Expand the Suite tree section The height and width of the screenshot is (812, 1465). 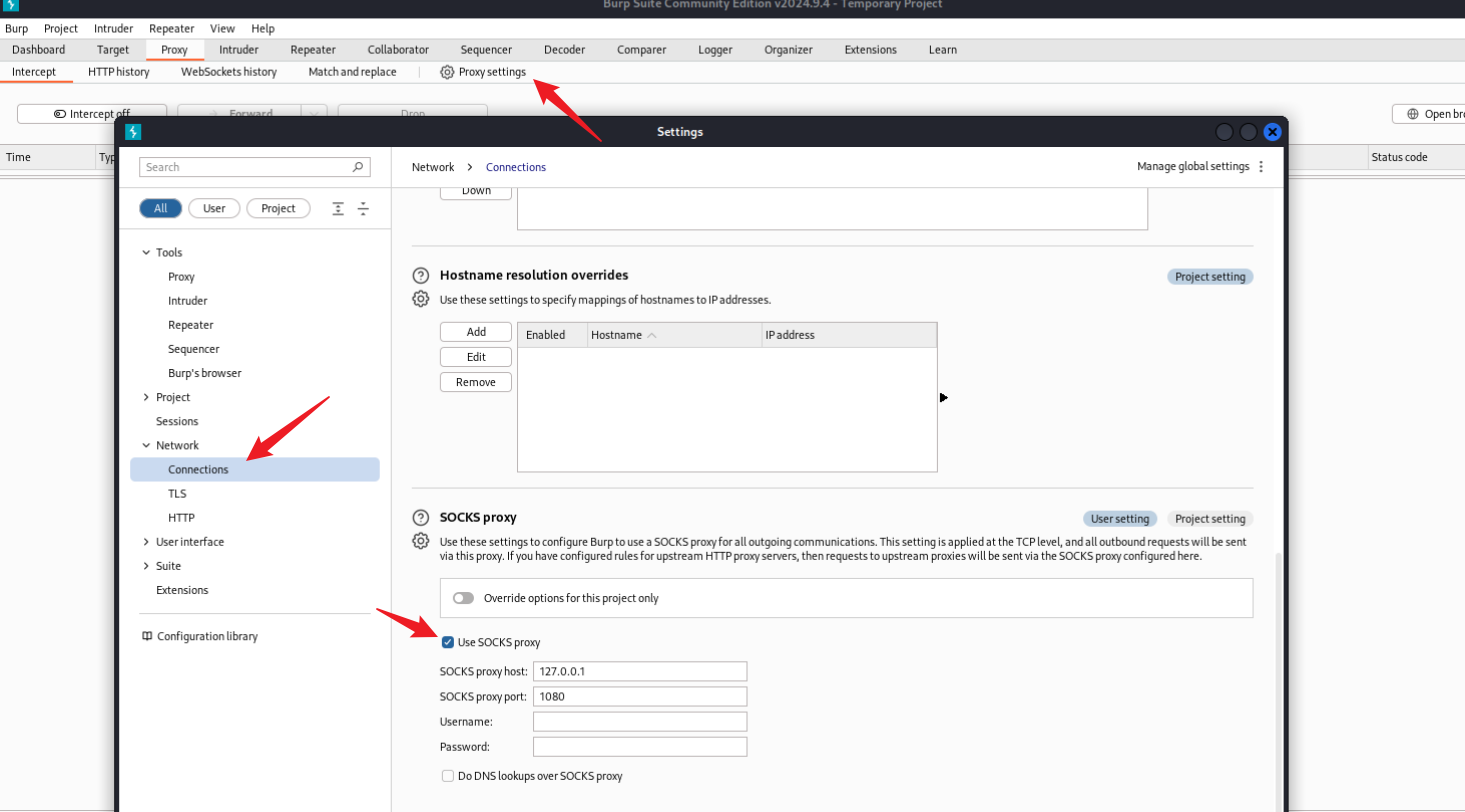pos(146,566)
